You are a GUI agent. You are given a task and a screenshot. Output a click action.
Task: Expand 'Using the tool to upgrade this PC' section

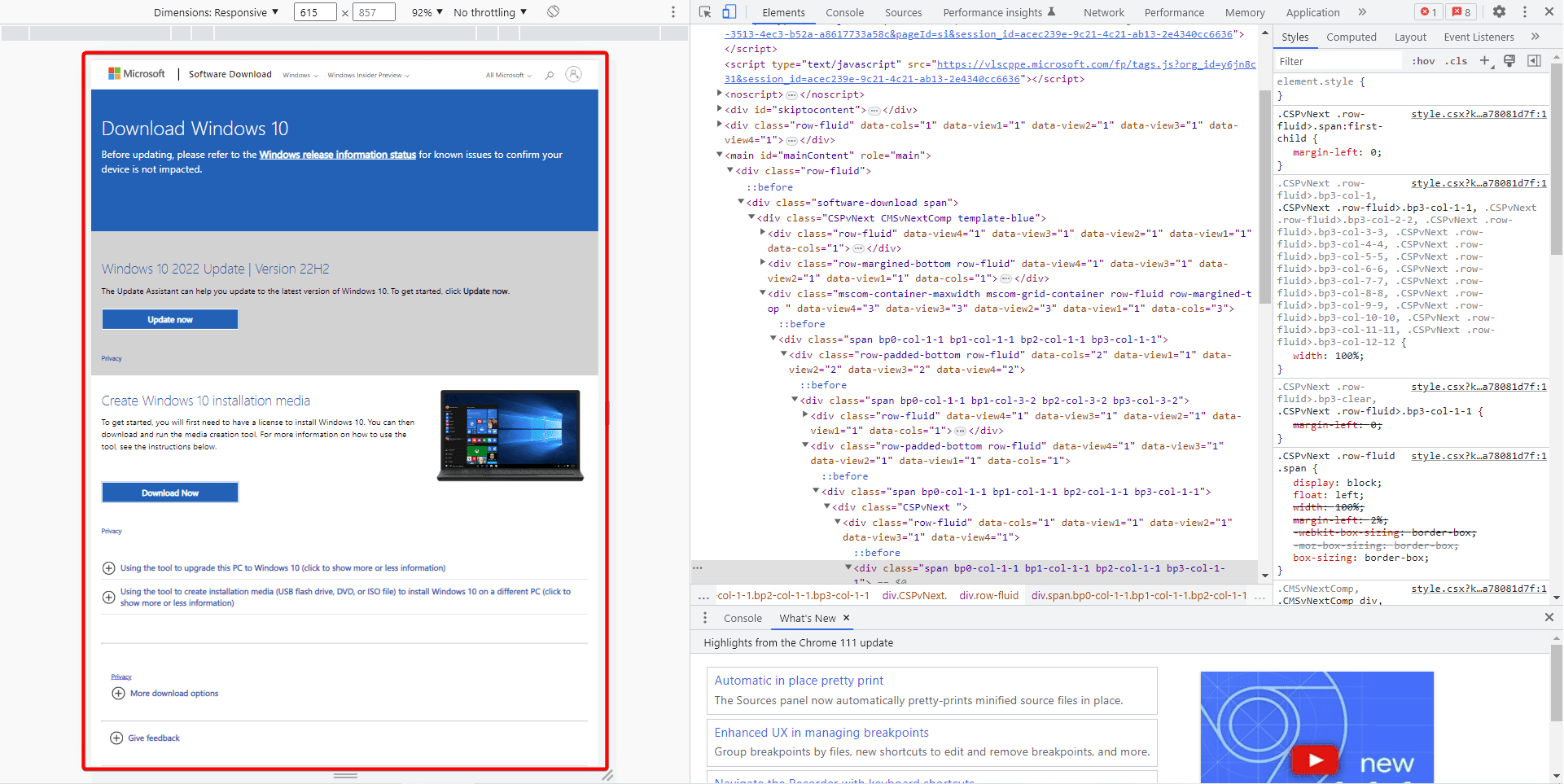click(x=108, y=568)
